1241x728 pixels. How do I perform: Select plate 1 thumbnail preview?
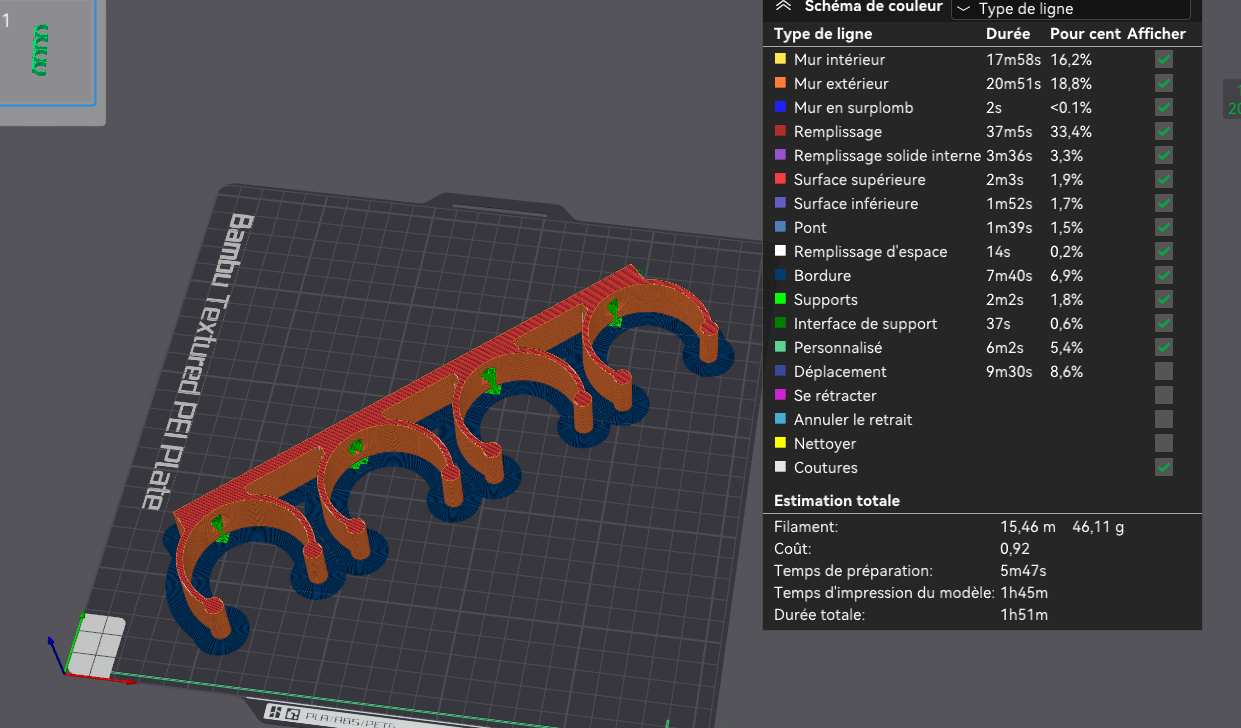(x=47, y=52)
